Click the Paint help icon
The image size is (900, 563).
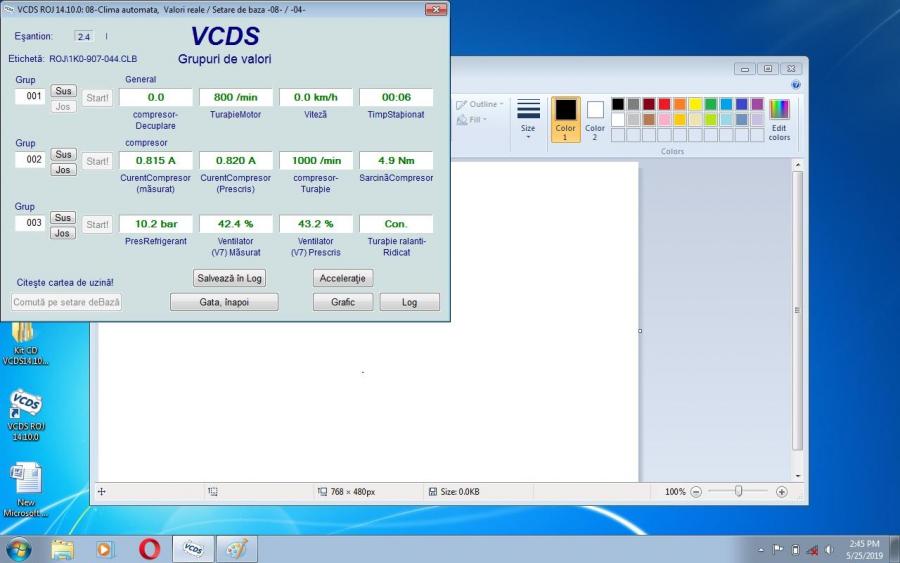pyautogui.click(x=796, y=85)
